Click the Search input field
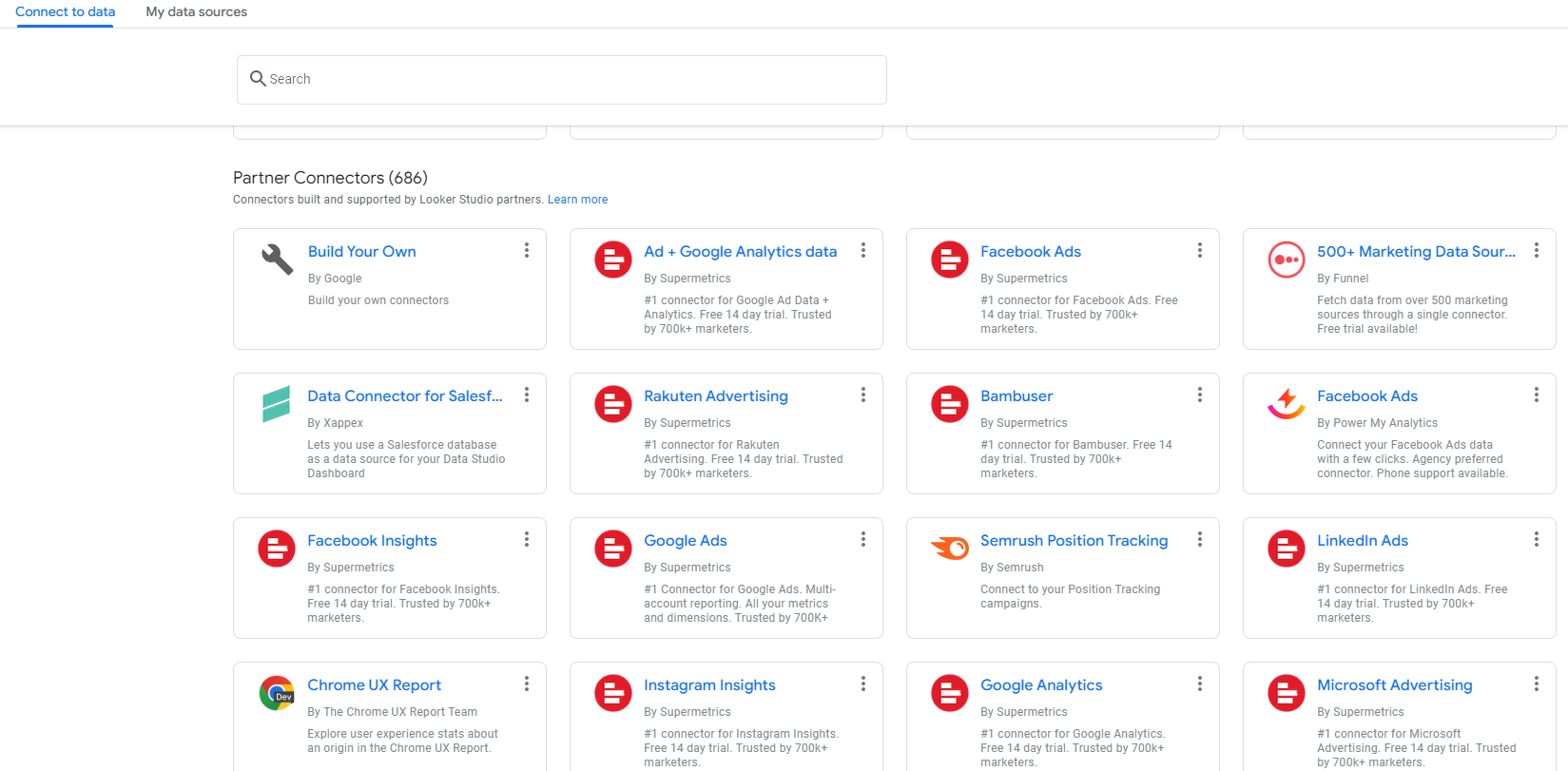The width and height of the screenshot is (1568, 771). click(561, 80)
